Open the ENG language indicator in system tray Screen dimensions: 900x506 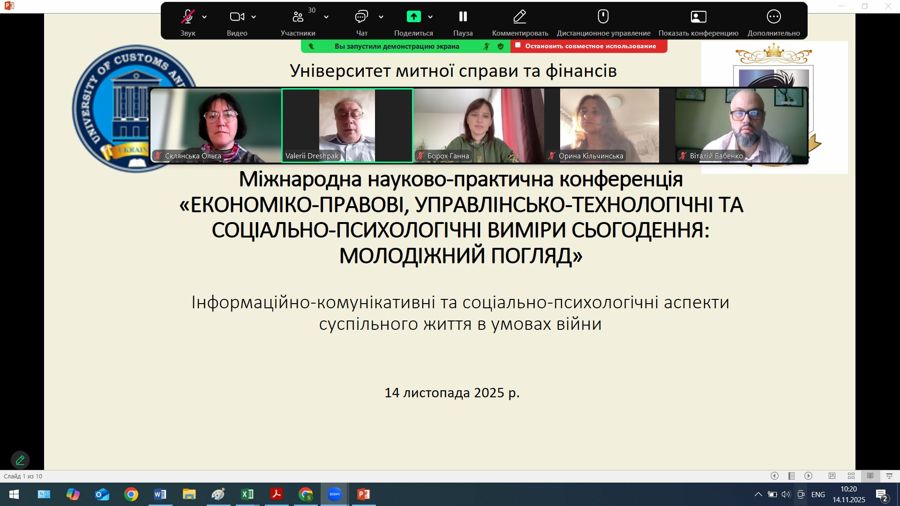[818, 494]
